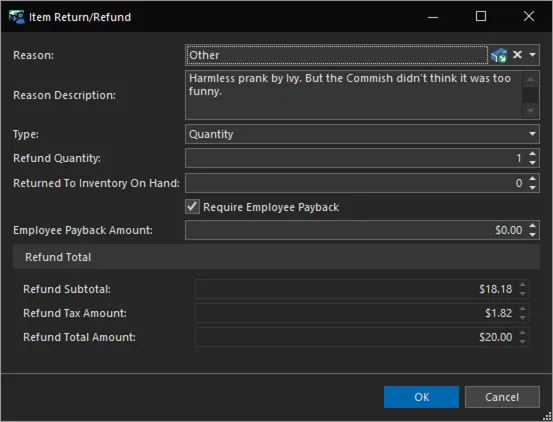Maximize the Item Return/Refund window
Screen dimensions: 553x422
(481, 16)
